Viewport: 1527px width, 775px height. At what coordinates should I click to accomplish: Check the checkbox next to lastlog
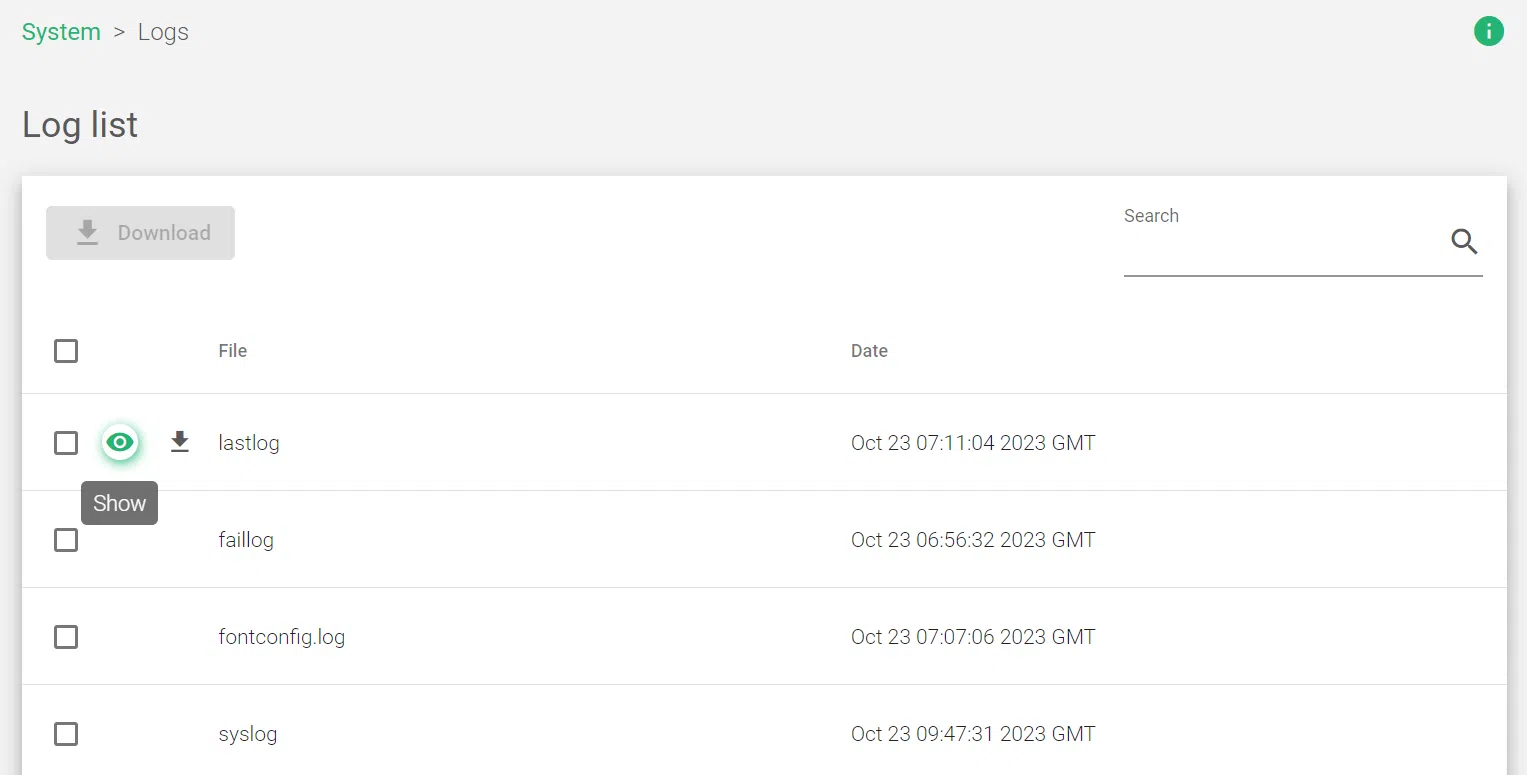pos(66,442)
